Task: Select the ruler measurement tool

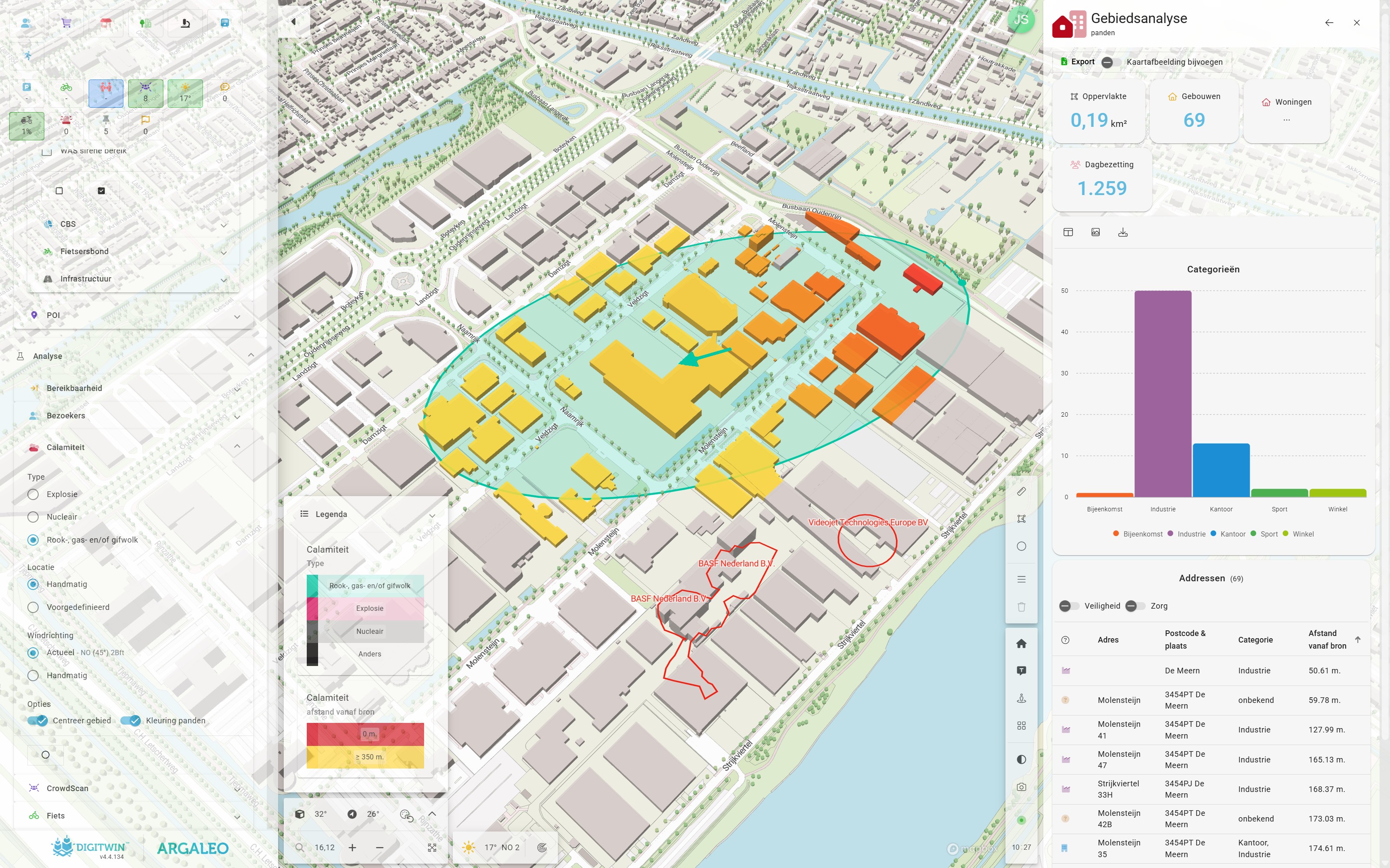Action: pyautogui.click(x=1021, y=491)
